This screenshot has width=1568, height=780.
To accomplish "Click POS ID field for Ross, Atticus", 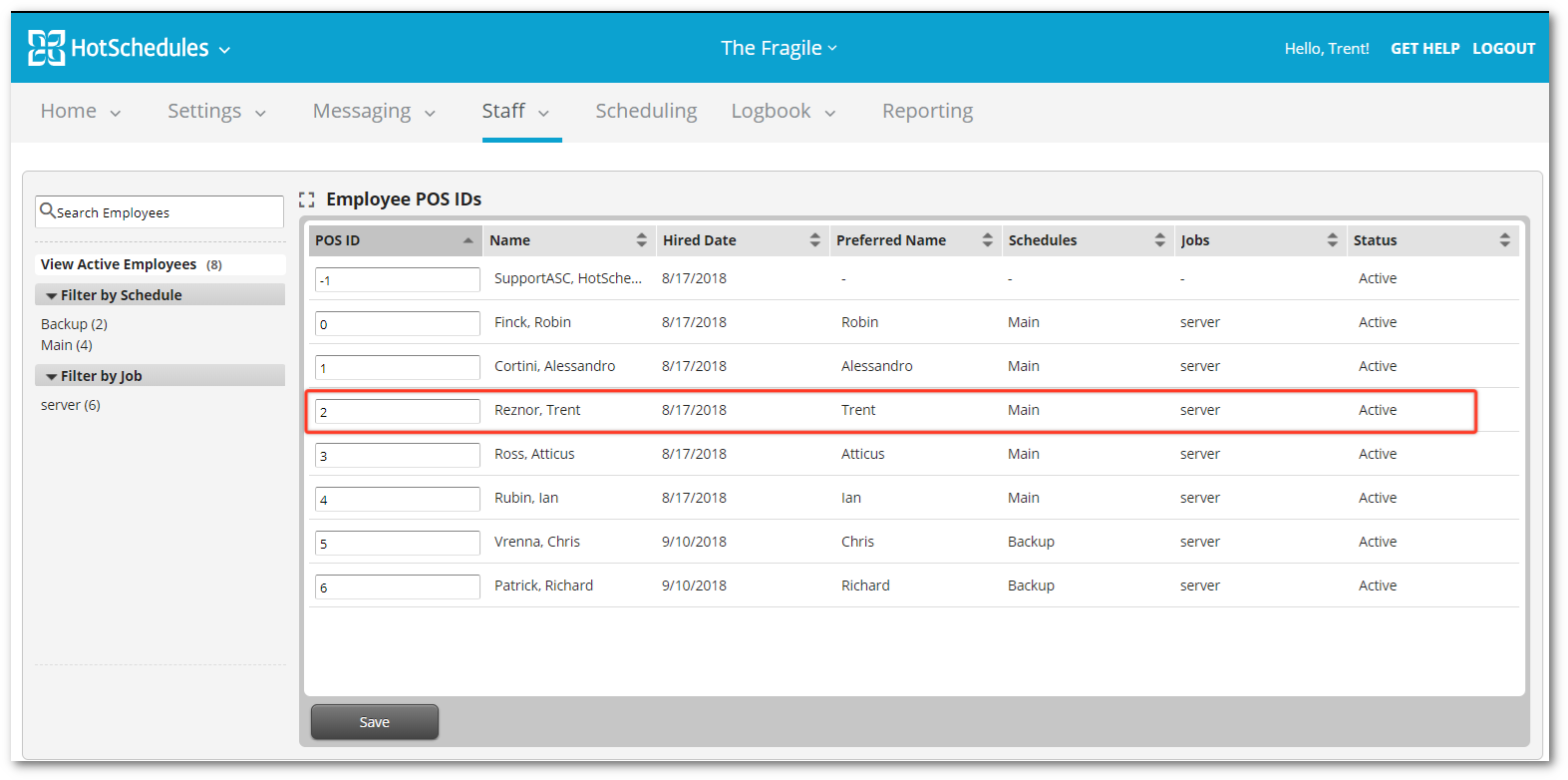I will pos(398,456).
